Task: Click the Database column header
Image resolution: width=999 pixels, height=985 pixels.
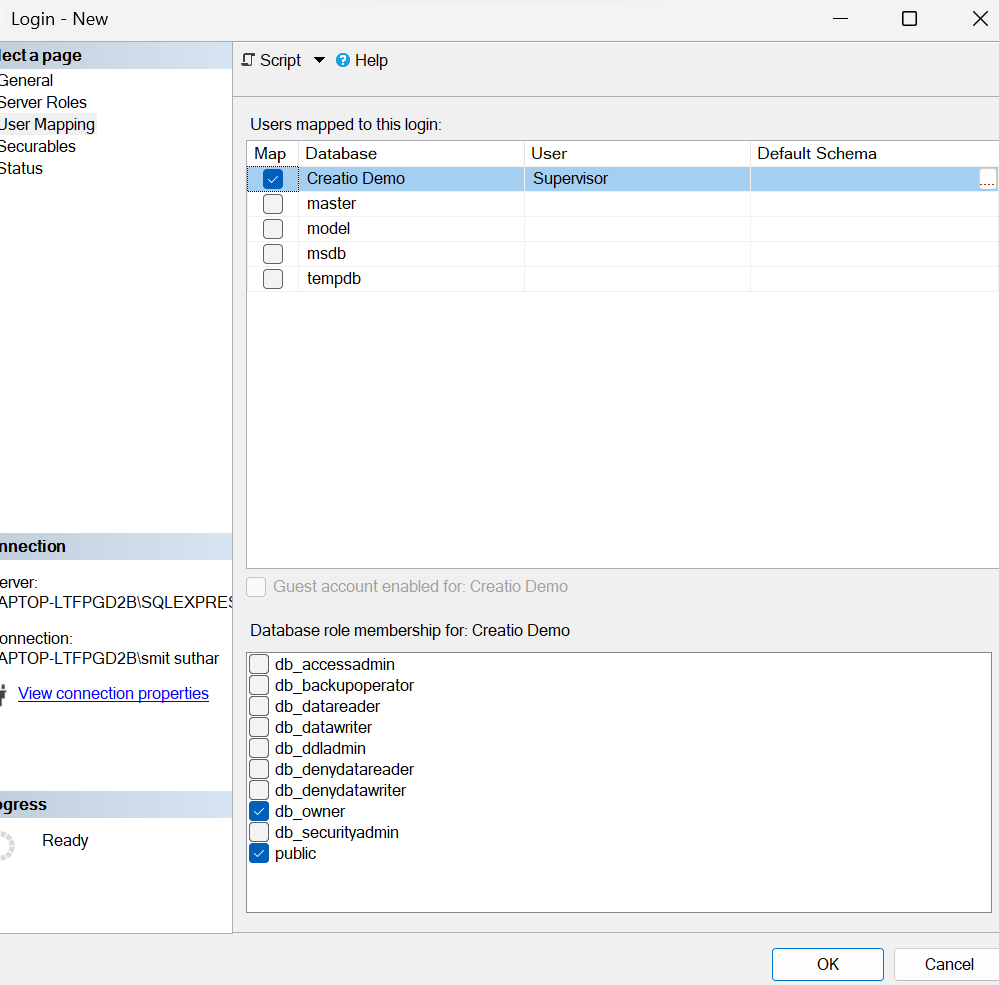Action: (x=412, y=154)
